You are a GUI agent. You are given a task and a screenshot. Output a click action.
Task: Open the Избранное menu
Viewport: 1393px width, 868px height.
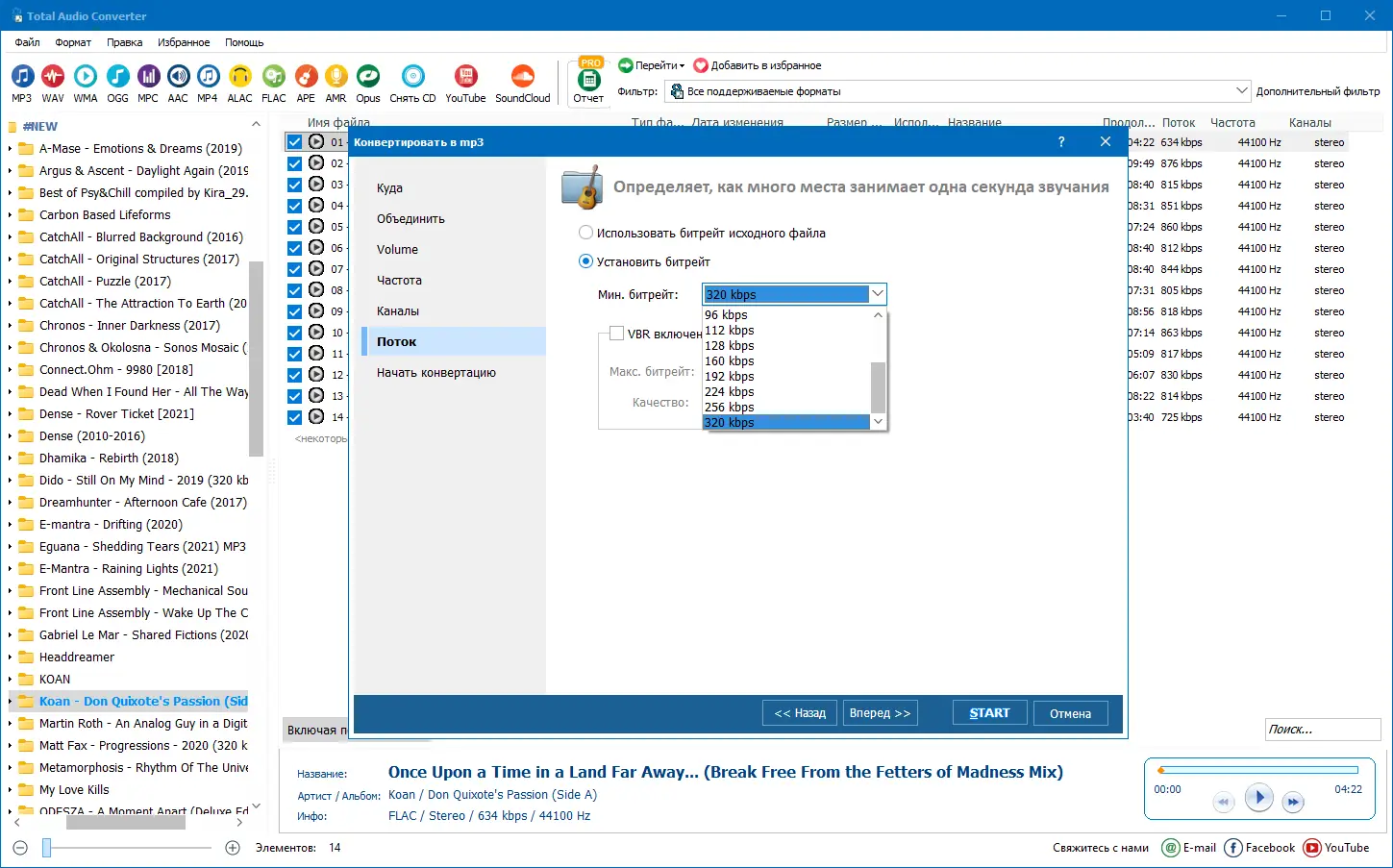tap(184, 42)
